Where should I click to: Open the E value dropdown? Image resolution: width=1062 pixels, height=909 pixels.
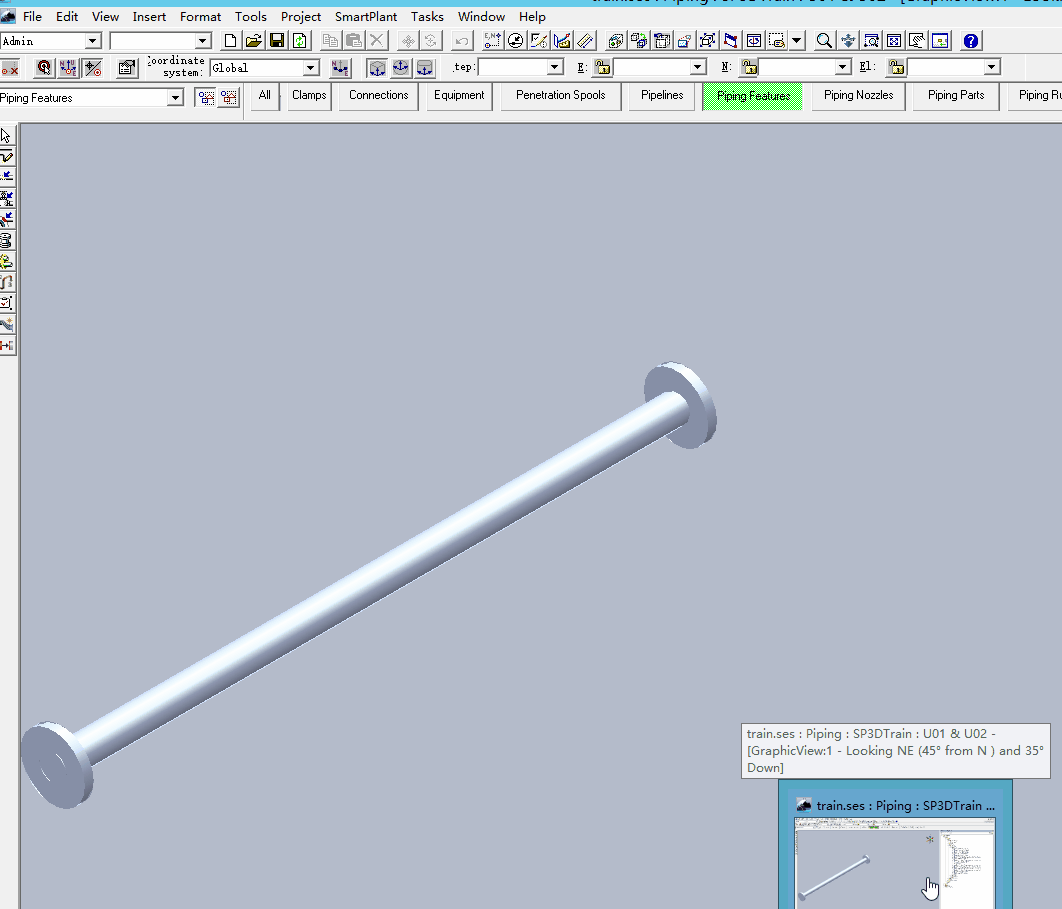pos(698,67)
